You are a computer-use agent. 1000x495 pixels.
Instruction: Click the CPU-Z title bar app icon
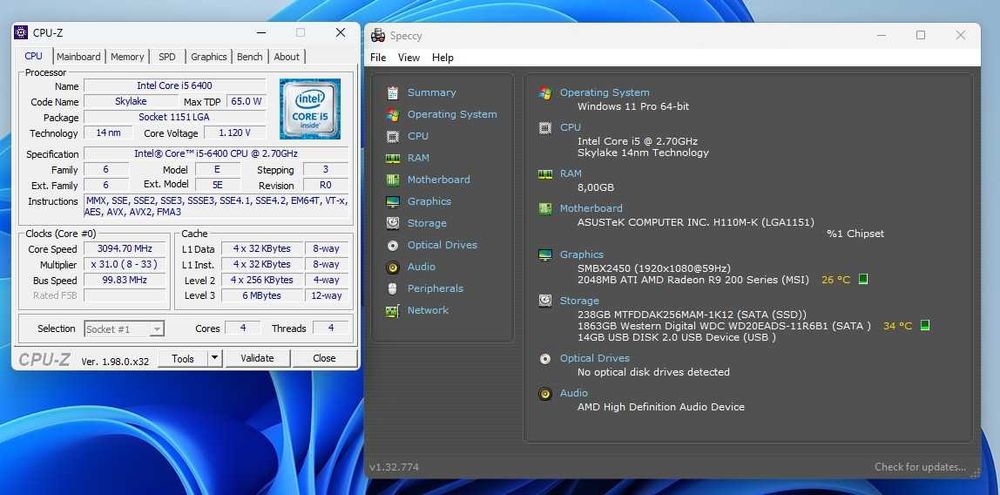[x=21, y=33]
